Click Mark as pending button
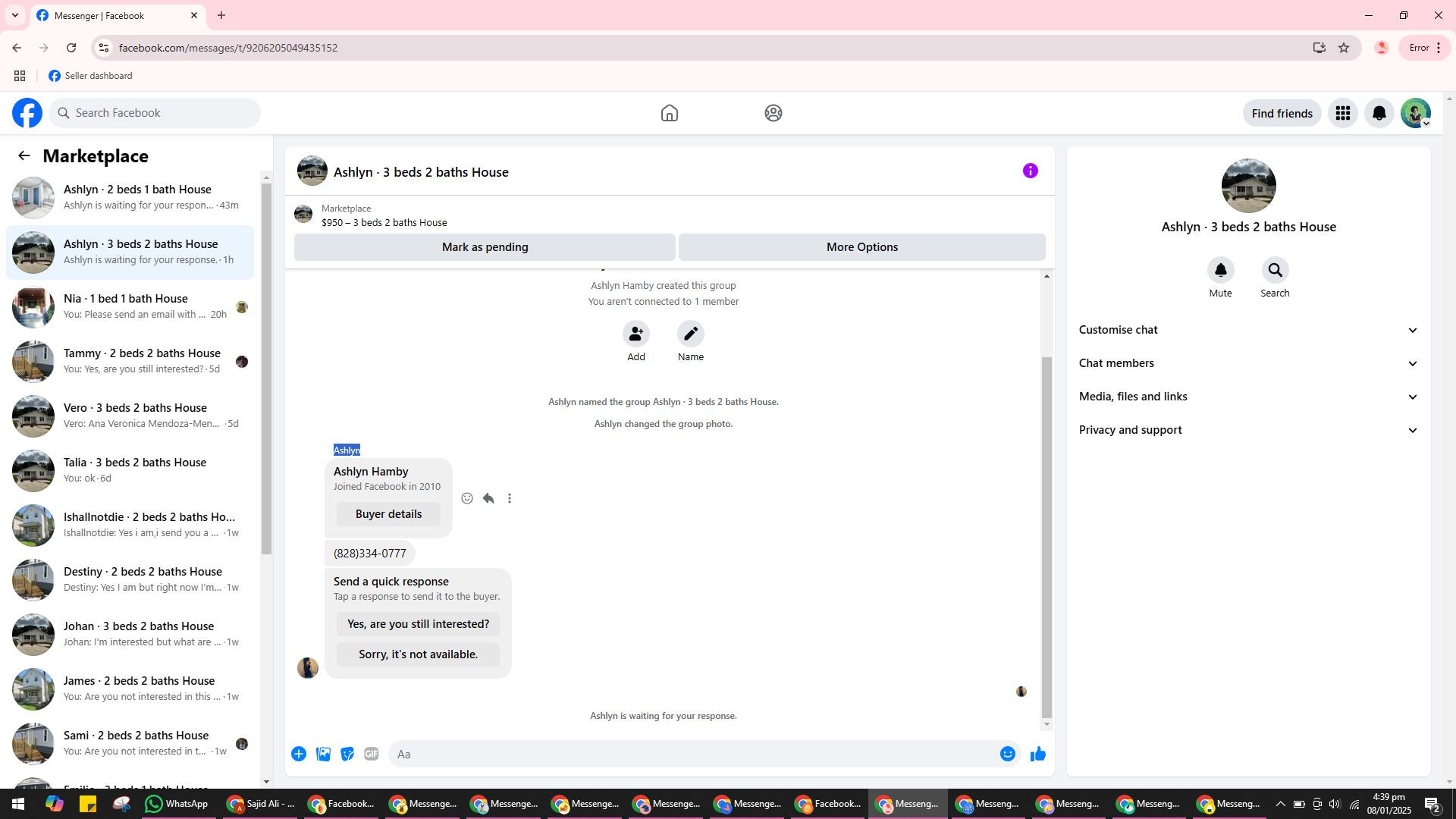This screenshot has height=819, width=1456. 485,247
